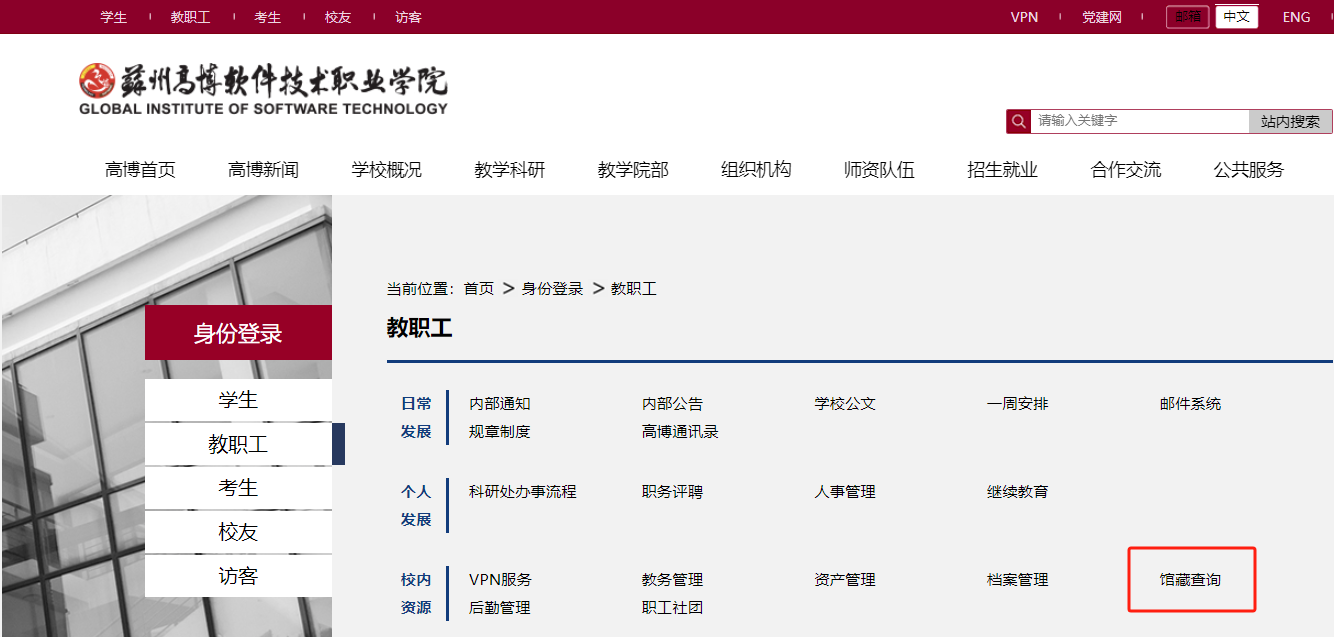Click the 站内搜索 search button
1334x637 pixels.
1290,121
